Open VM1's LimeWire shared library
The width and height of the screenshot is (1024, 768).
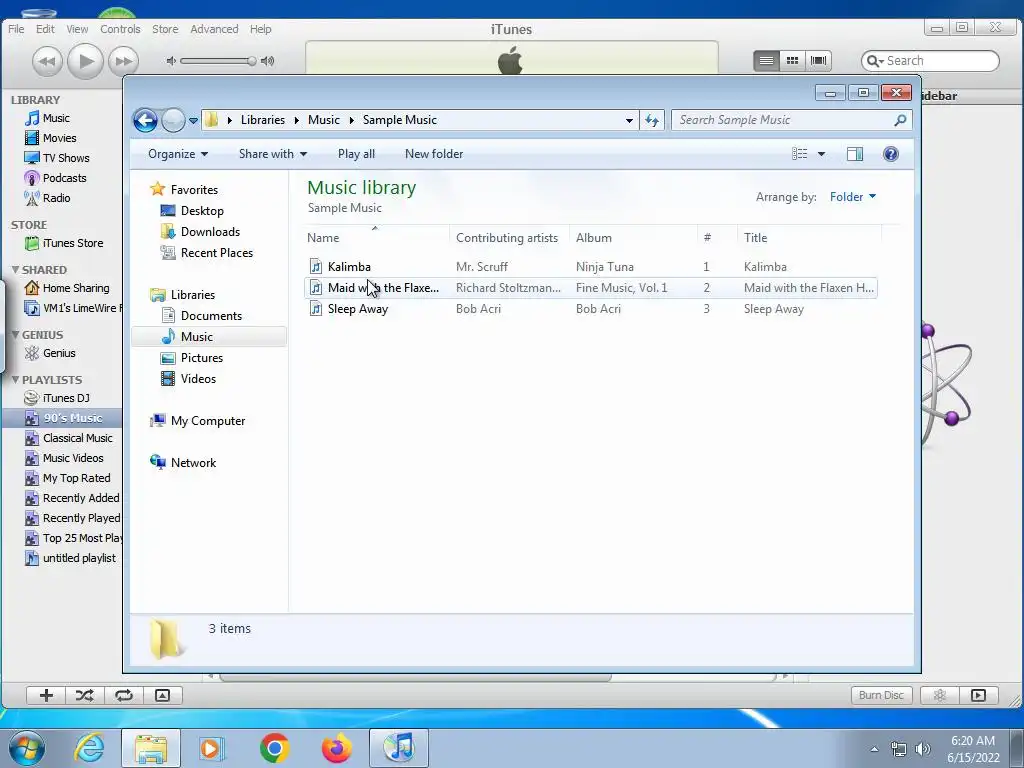pyautogui.click(x=80, y=308)
